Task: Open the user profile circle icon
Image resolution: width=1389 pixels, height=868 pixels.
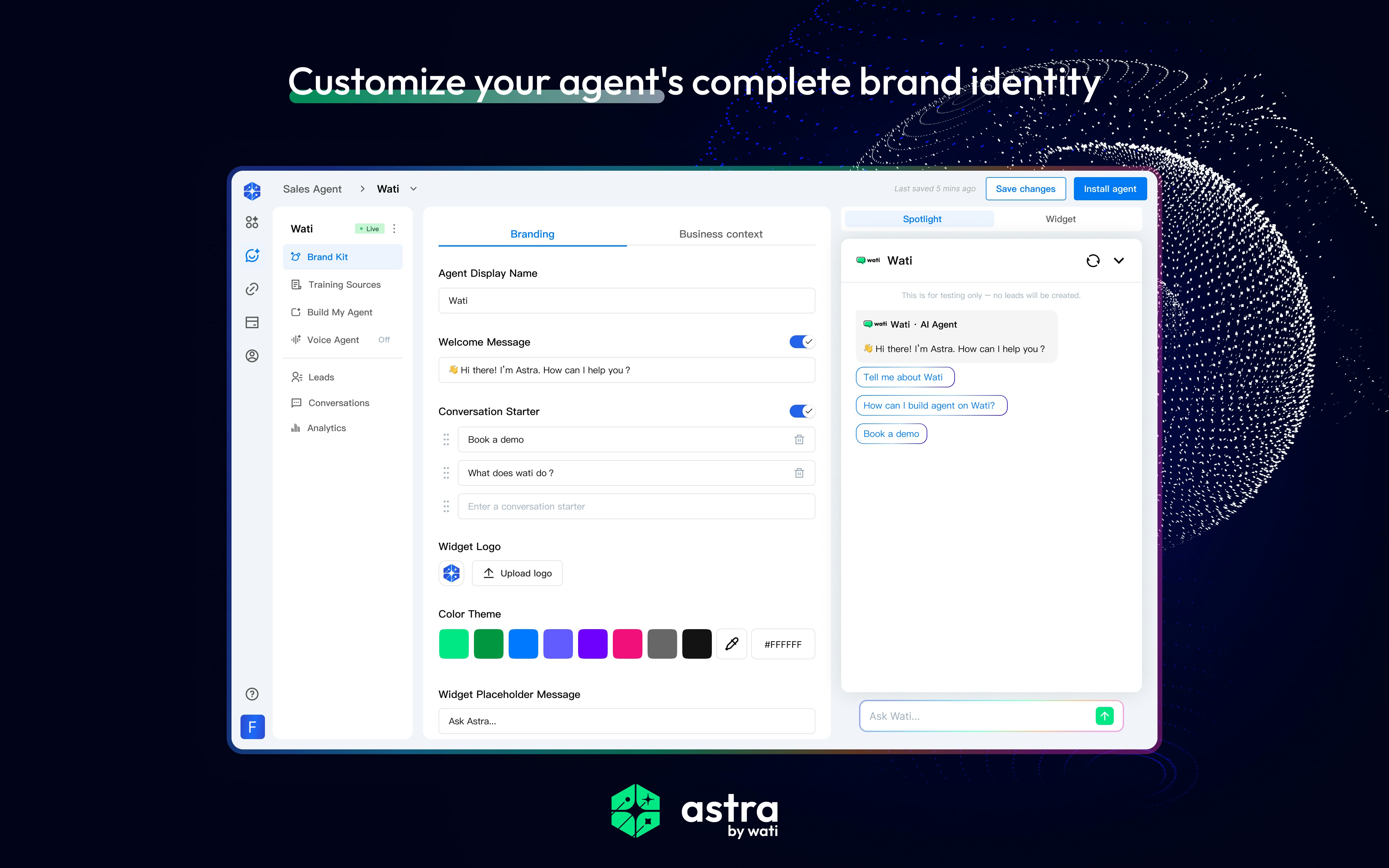Action: (252, 356)
